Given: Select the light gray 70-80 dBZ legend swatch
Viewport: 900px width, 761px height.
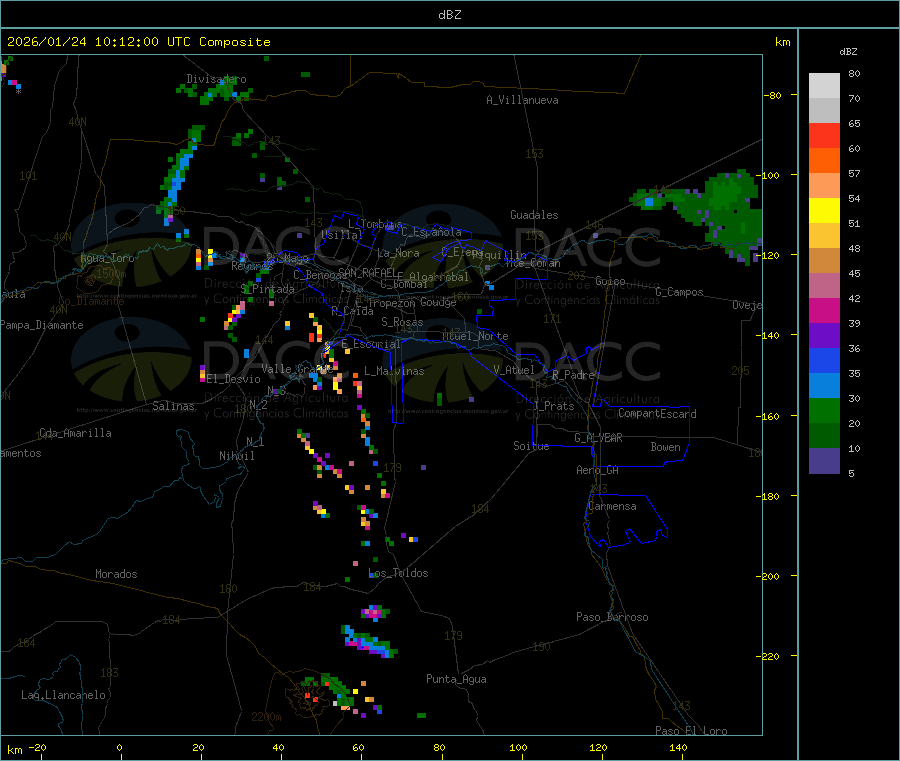Looking at the screenshot, I should coord(824,86).
